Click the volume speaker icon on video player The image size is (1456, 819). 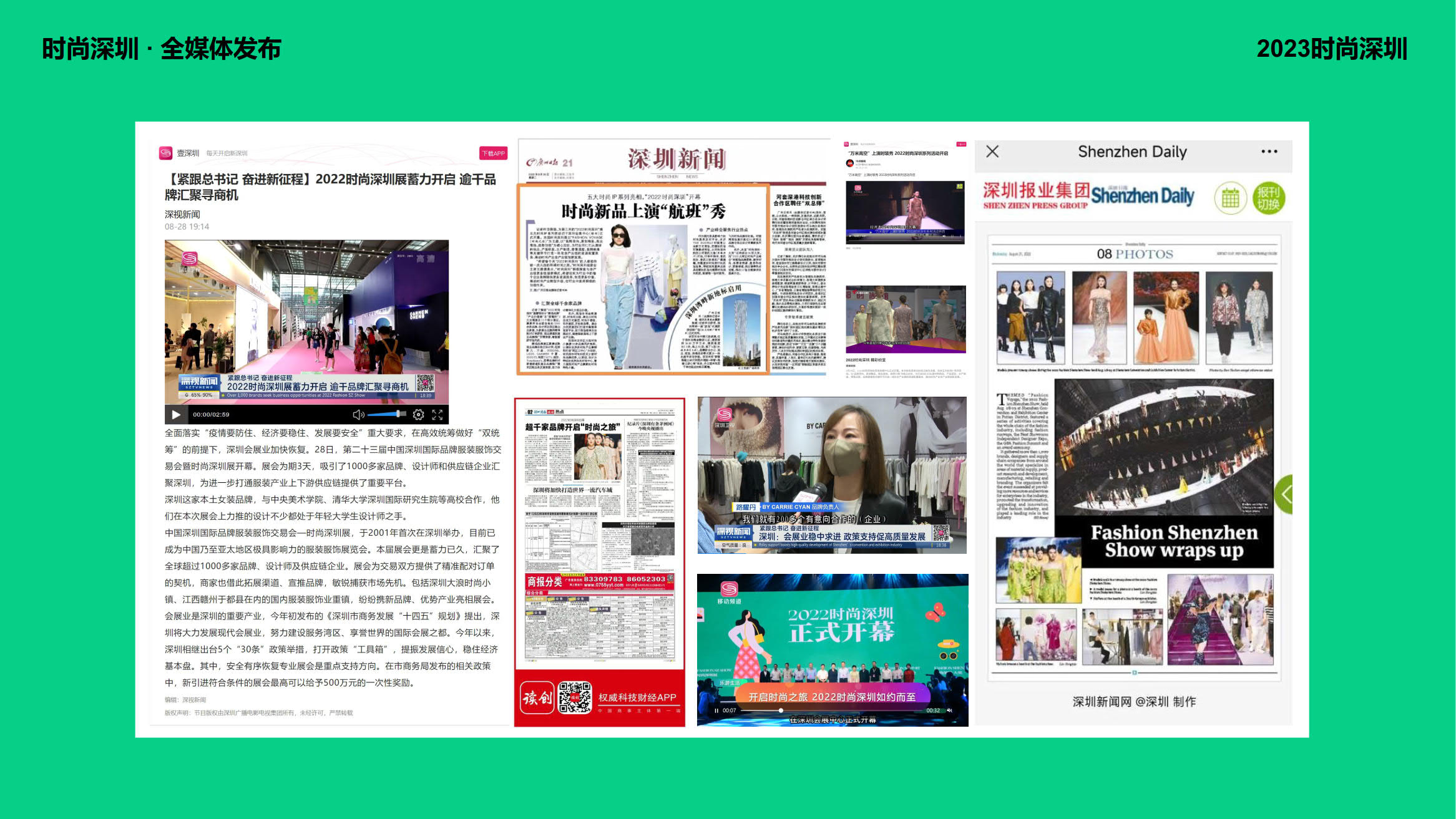358,414
